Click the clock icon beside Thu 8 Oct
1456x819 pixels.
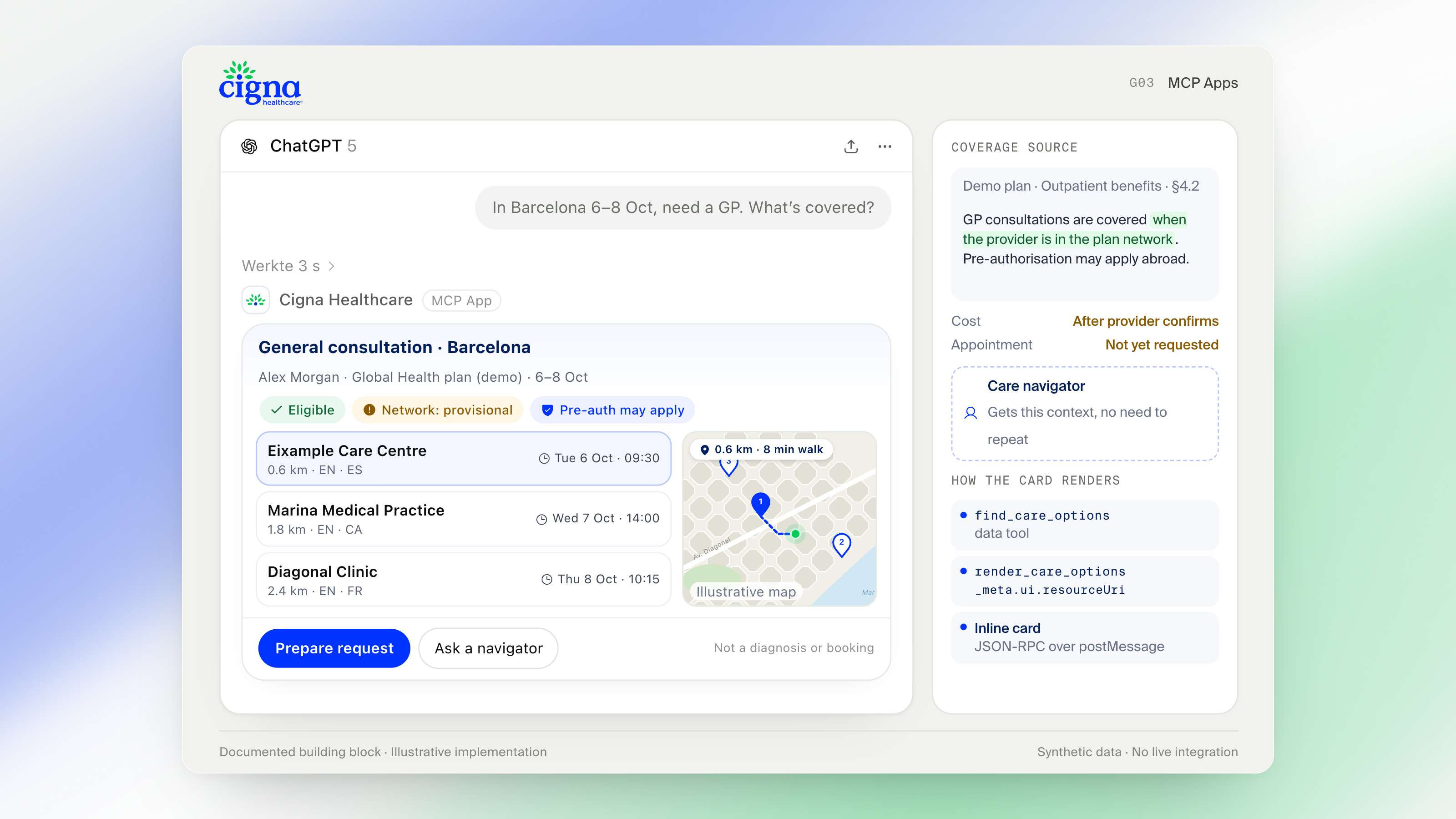click(x=546, y=579)
